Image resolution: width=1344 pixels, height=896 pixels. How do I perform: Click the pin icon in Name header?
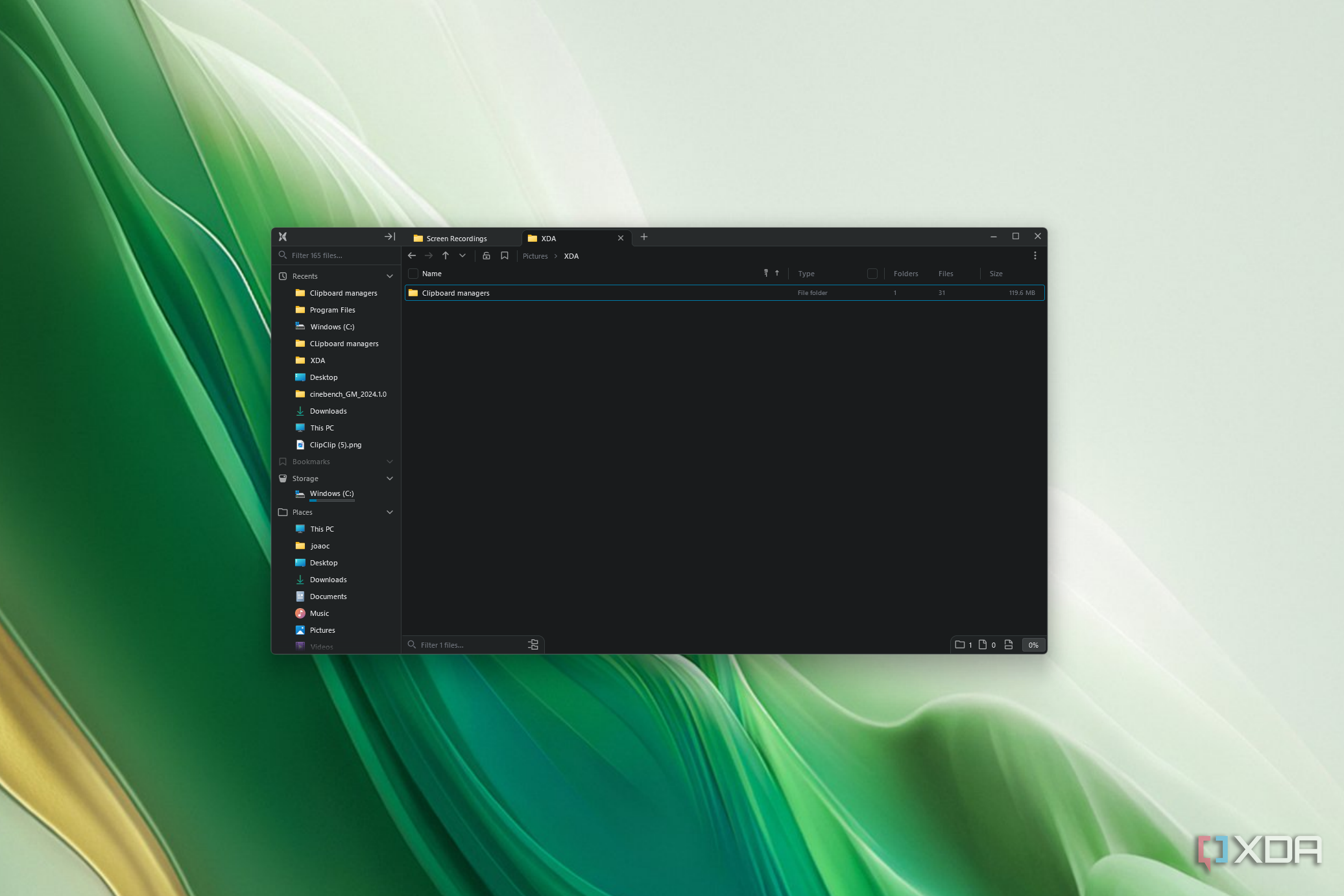click(766, 273)
